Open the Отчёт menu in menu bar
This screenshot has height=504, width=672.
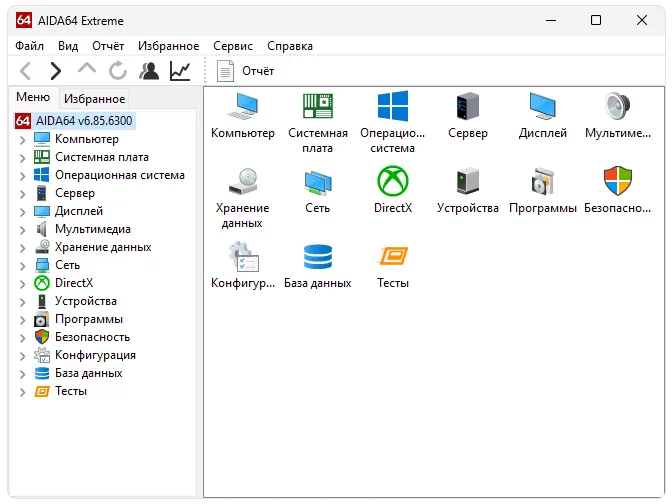[108, 46]
